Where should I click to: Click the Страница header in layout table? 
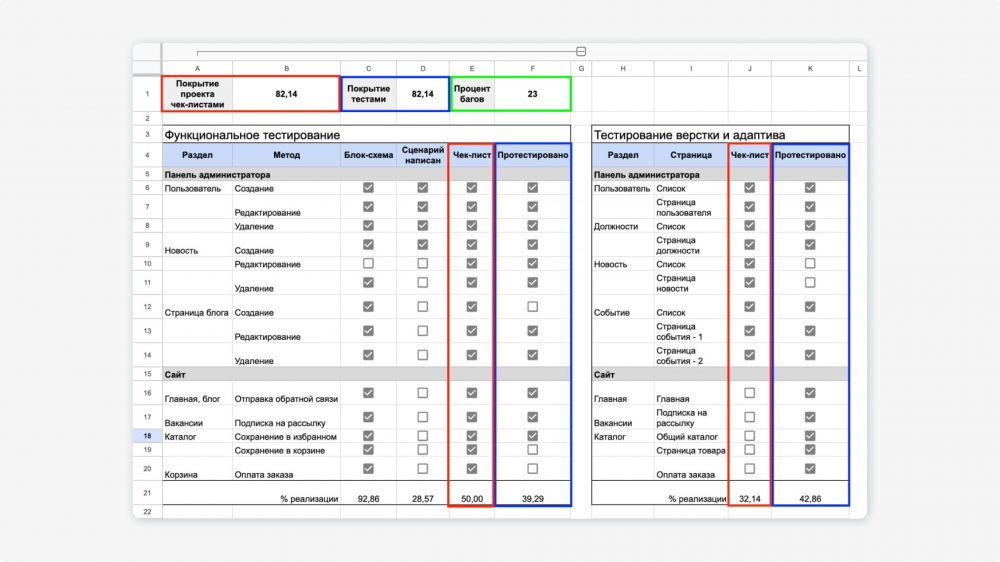click(691, 155)
